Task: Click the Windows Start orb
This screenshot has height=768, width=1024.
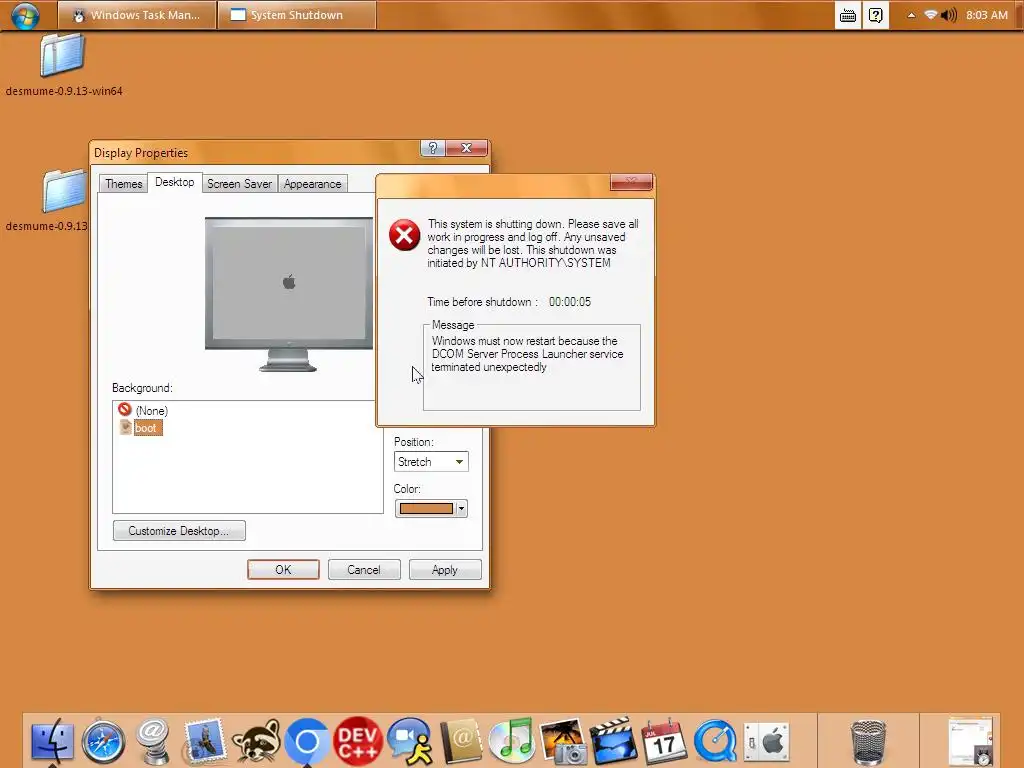Action: point(25,15)
